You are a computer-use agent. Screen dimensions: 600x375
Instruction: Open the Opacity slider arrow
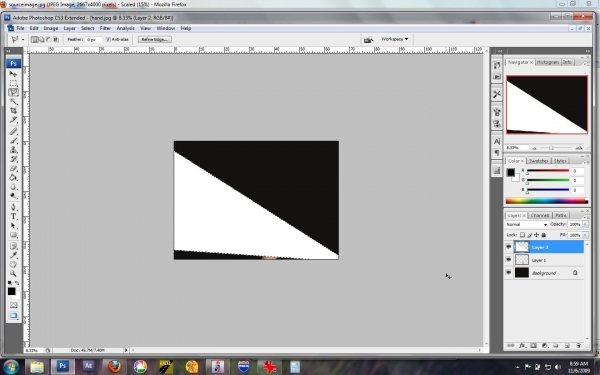click(x=585, y=224)
